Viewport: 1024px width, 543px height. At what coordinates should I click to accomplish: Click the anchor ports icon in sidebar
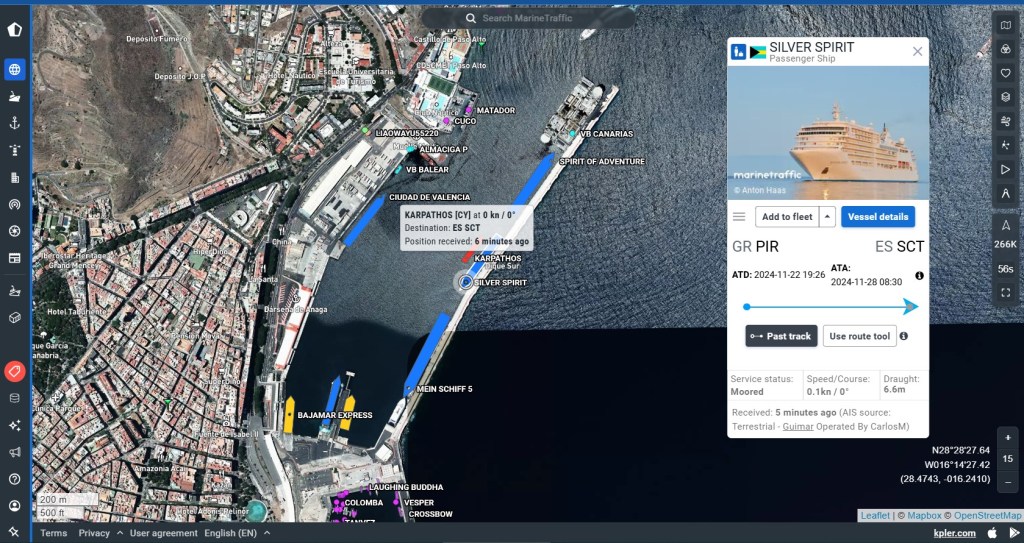point(14,123)
